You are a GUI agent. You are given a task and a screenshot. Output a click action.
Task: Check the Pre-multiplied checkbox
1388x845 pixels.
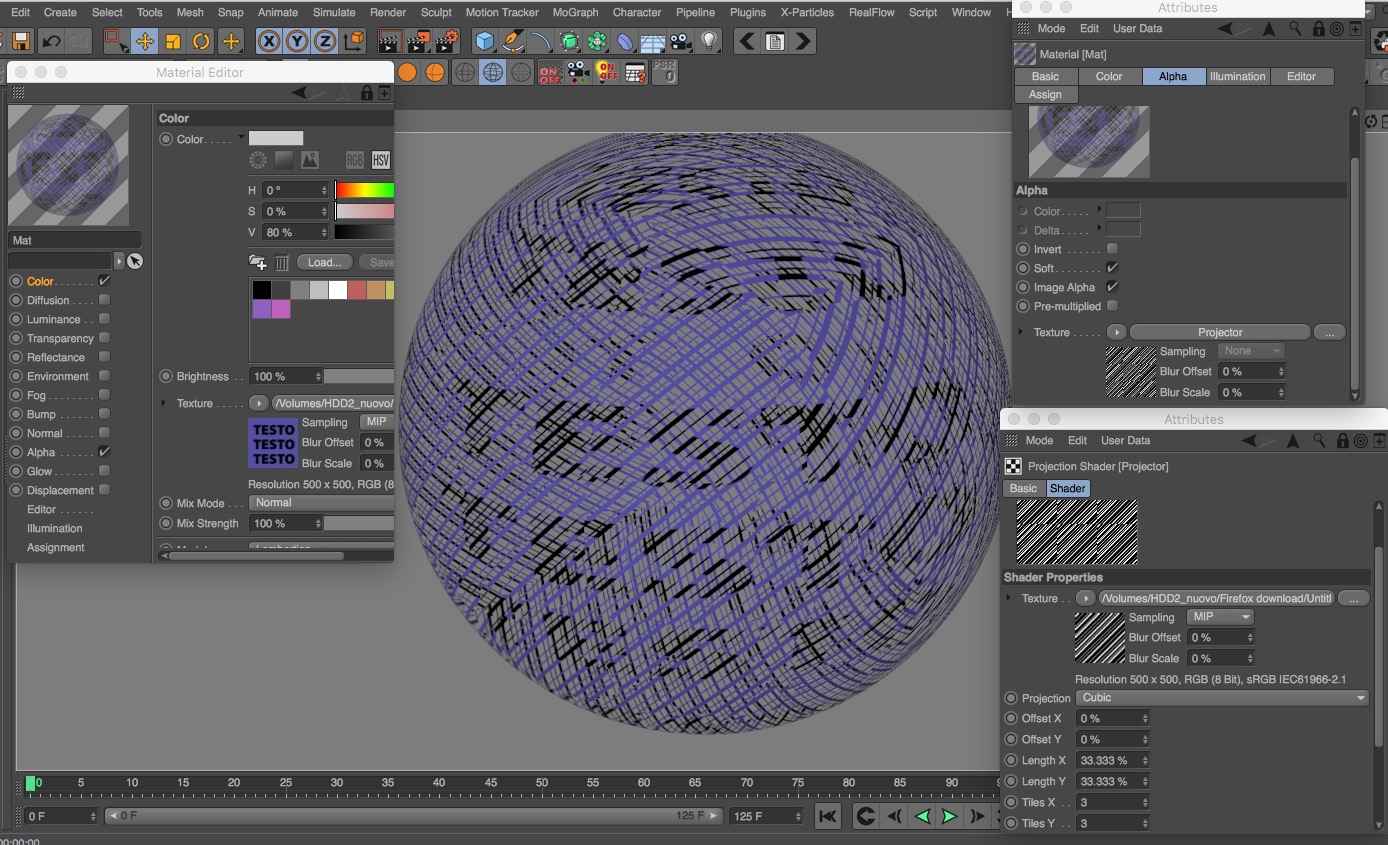point(1112,306)
